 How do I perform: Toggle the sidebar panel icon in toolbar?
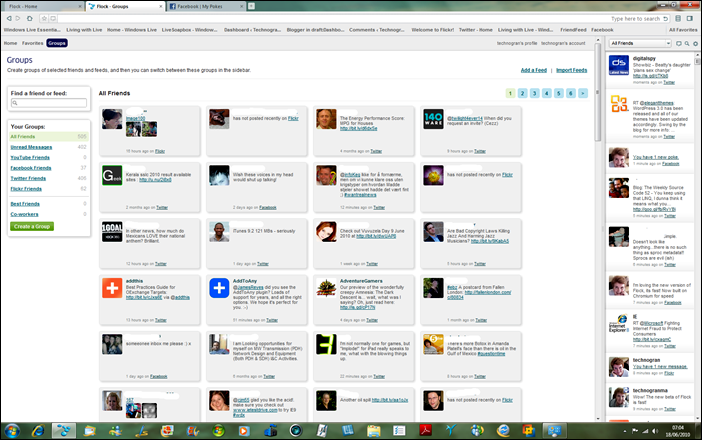[x=690, y=18]
